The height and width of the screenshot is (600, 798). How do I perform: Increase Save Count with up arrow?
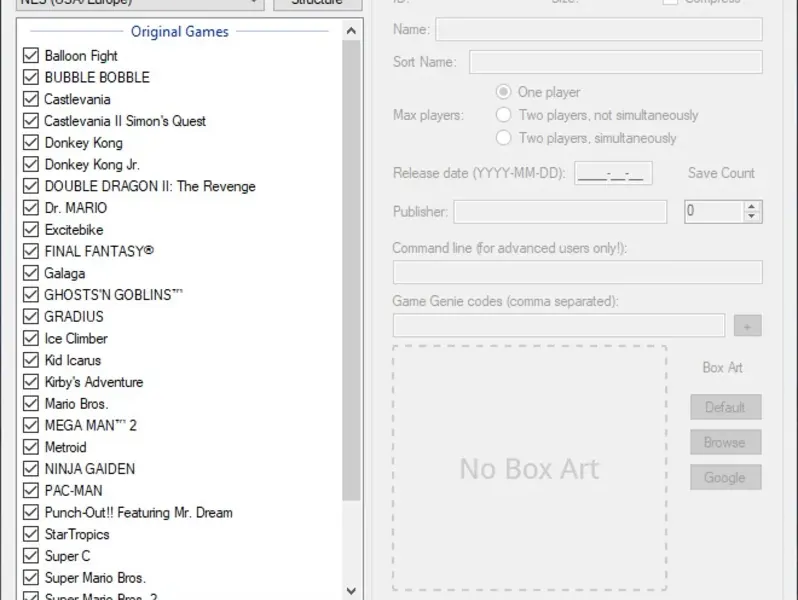(752, 206)
